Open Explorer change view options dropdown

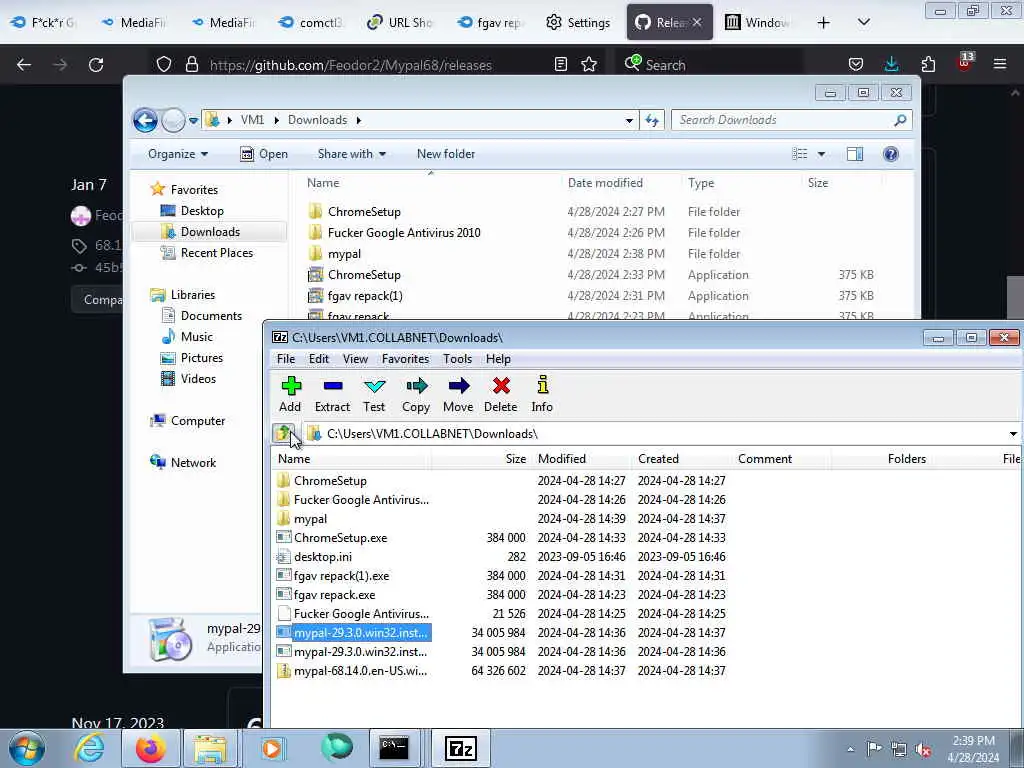pyautogui.click(x=822, y=154)
